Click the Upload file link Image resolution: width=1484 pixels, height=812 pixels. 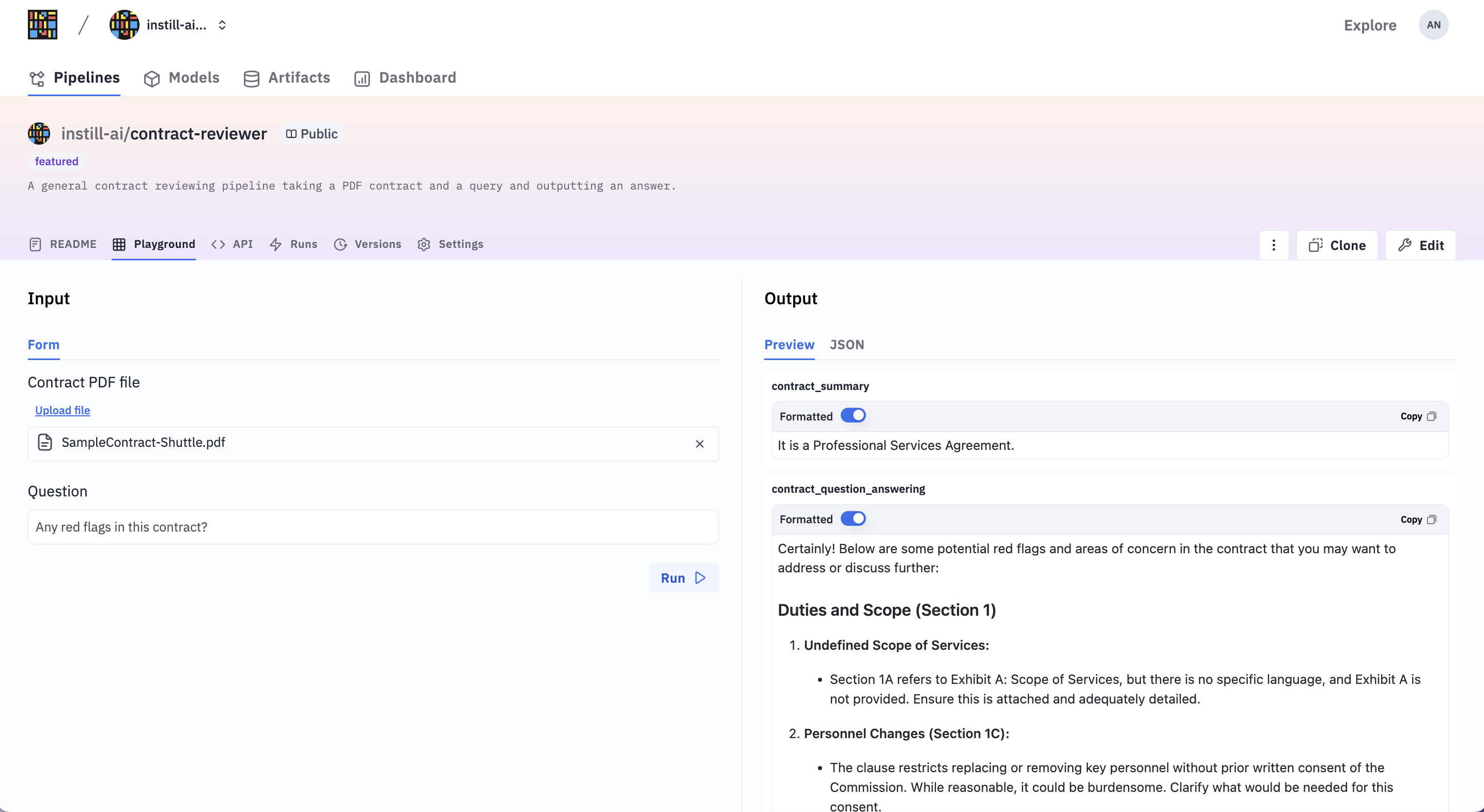coord(62,410)
